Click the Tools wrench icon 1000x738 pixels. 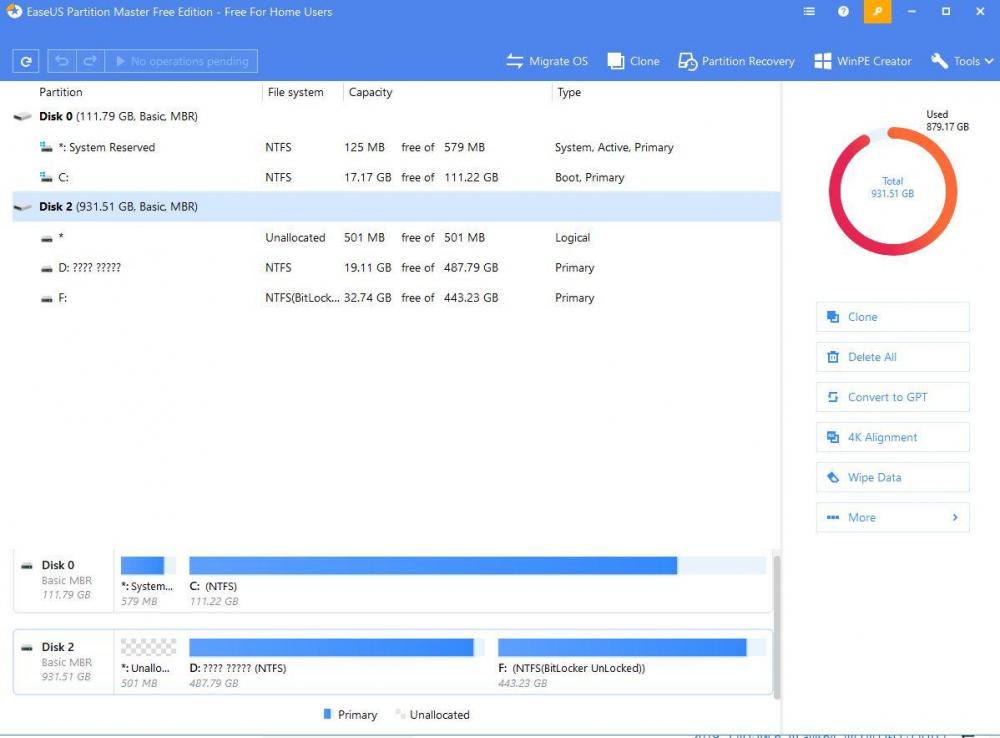coord(939,61)
